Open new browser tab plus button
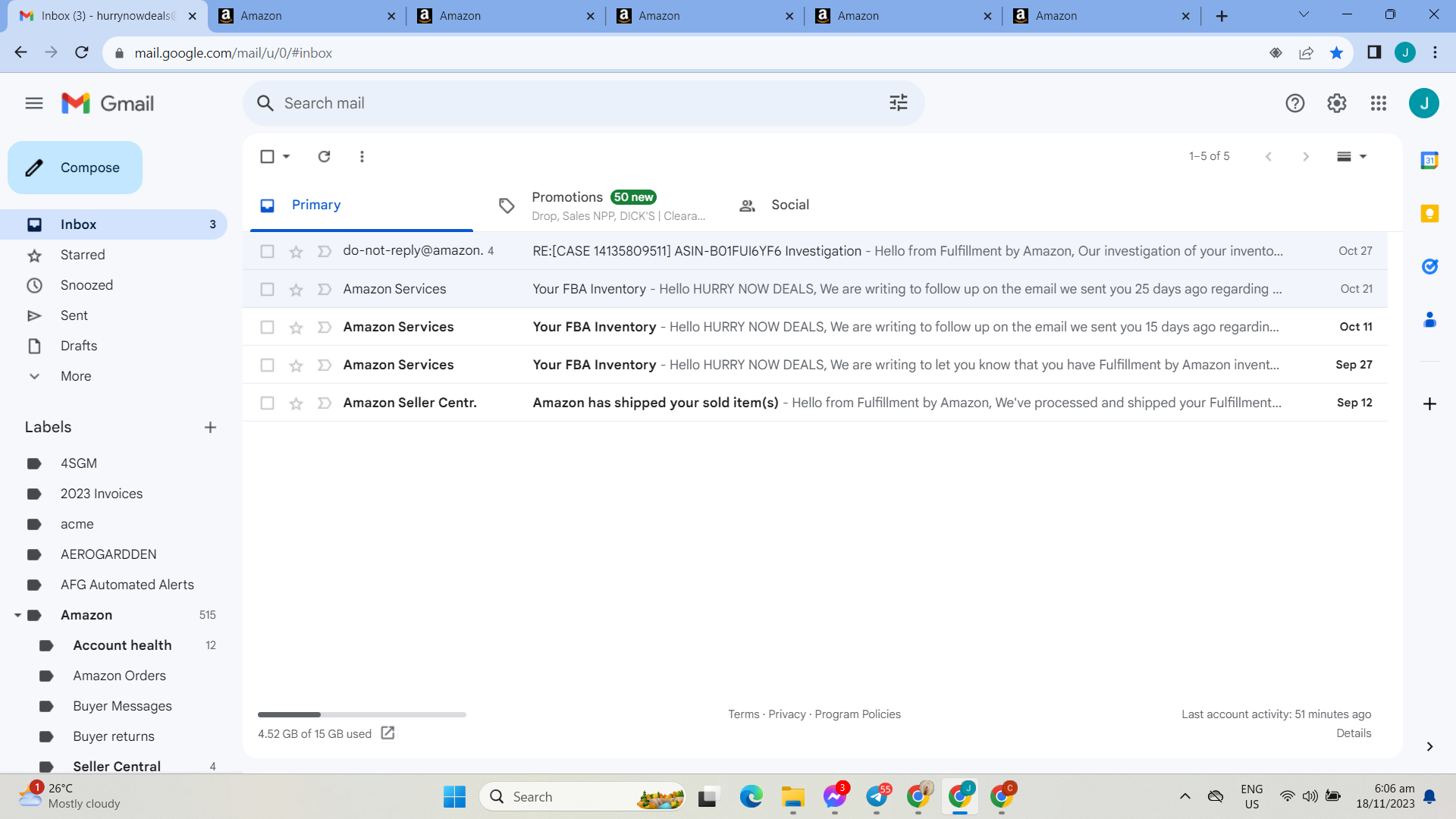This screenshot has width=1456, height=819. coord(1222,16)
